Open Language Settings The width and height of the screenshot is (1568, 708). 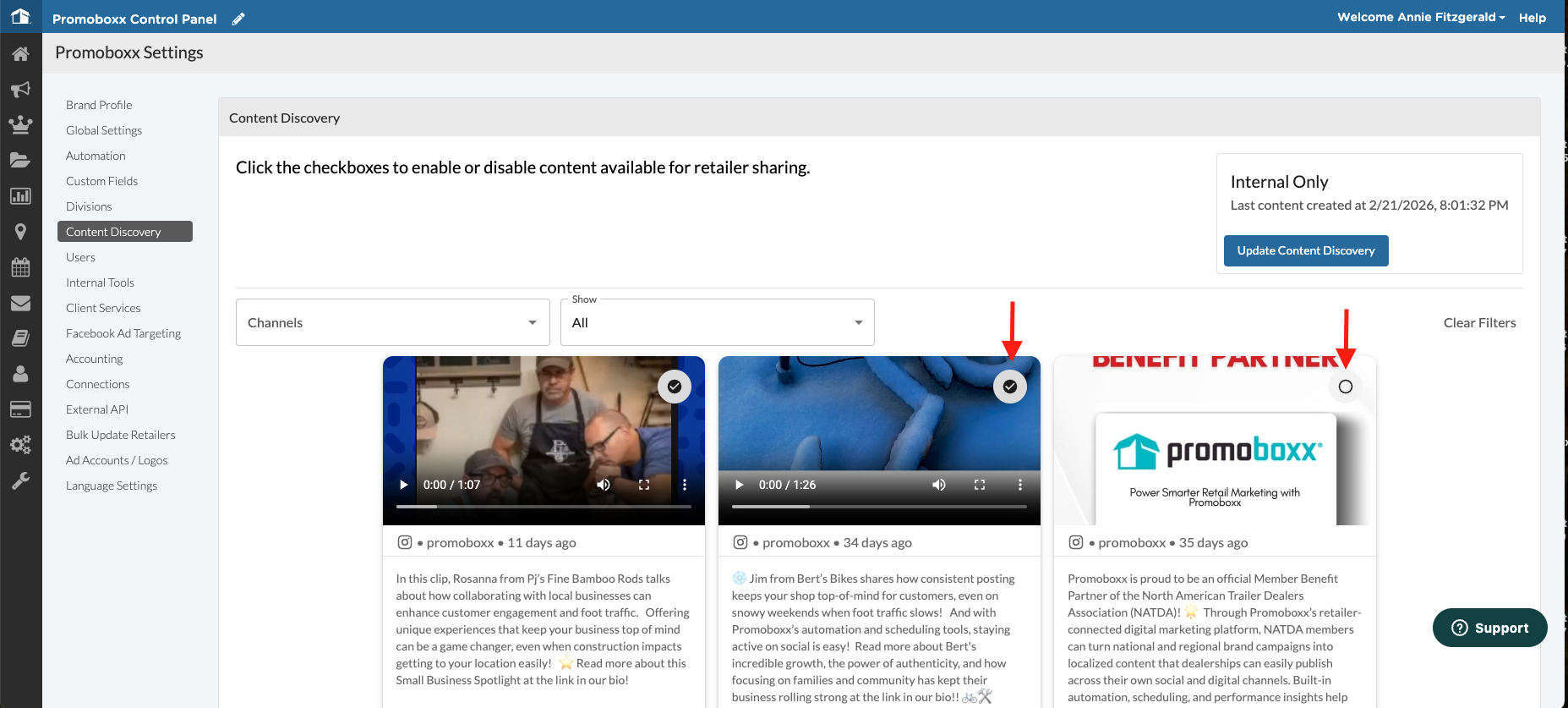[112, 486]
